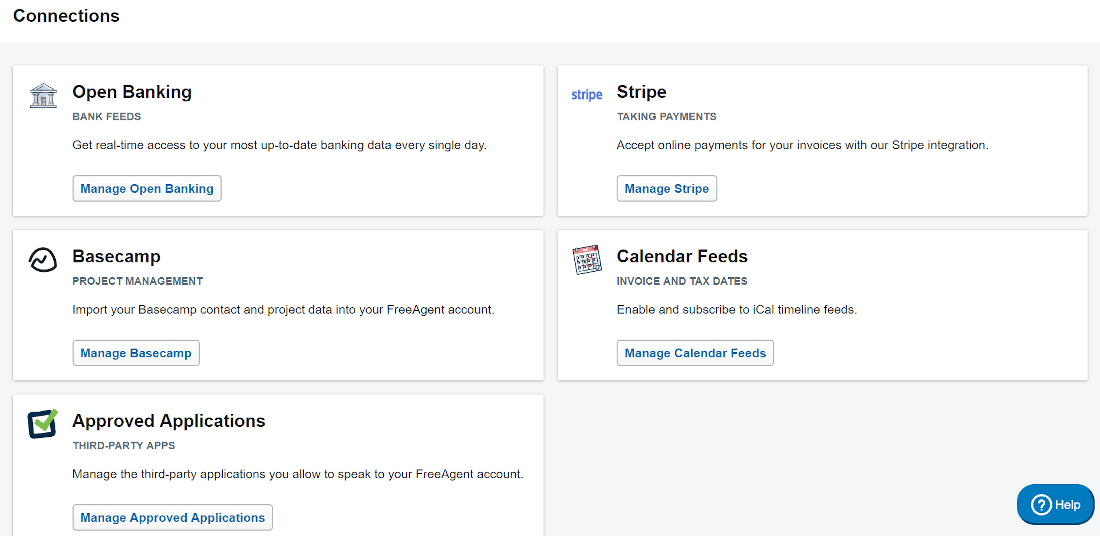Open Manage Open Banking
The image size is (1100, 536).
(147, 189)
